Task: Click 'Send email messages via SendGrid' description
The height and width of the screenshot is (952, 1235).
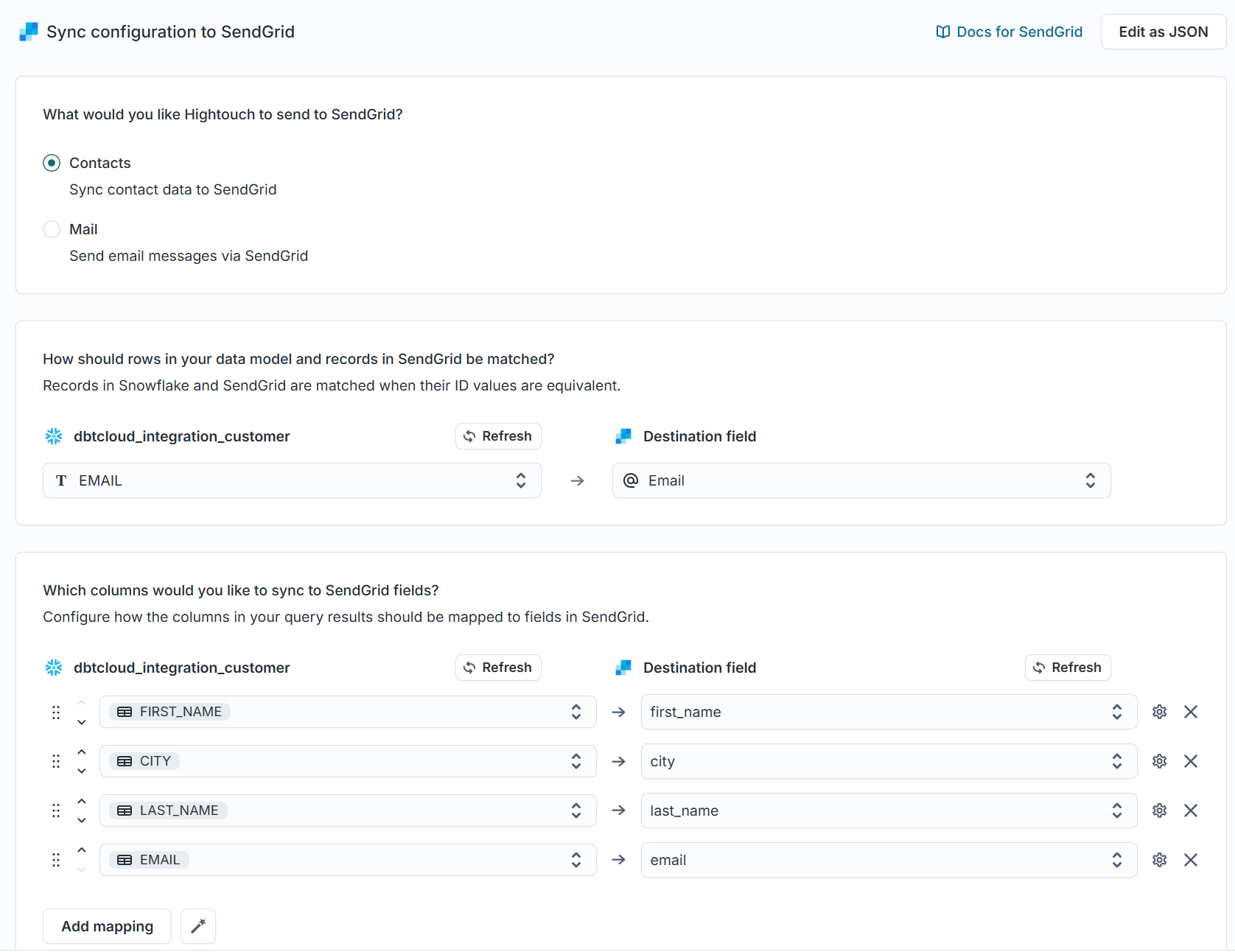Action: pos(189,256)
